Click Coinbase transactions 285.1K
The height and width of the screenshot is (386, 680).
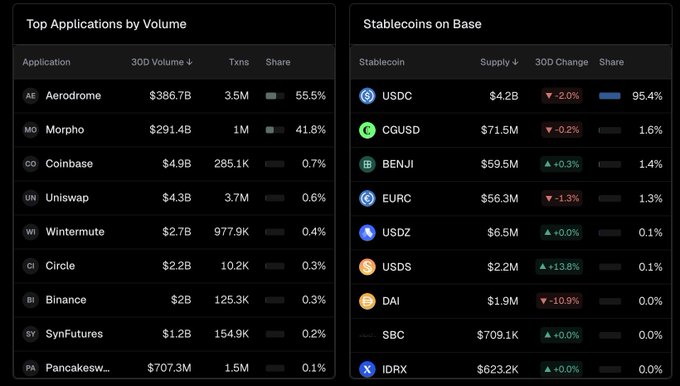click(x=232, y=164)
